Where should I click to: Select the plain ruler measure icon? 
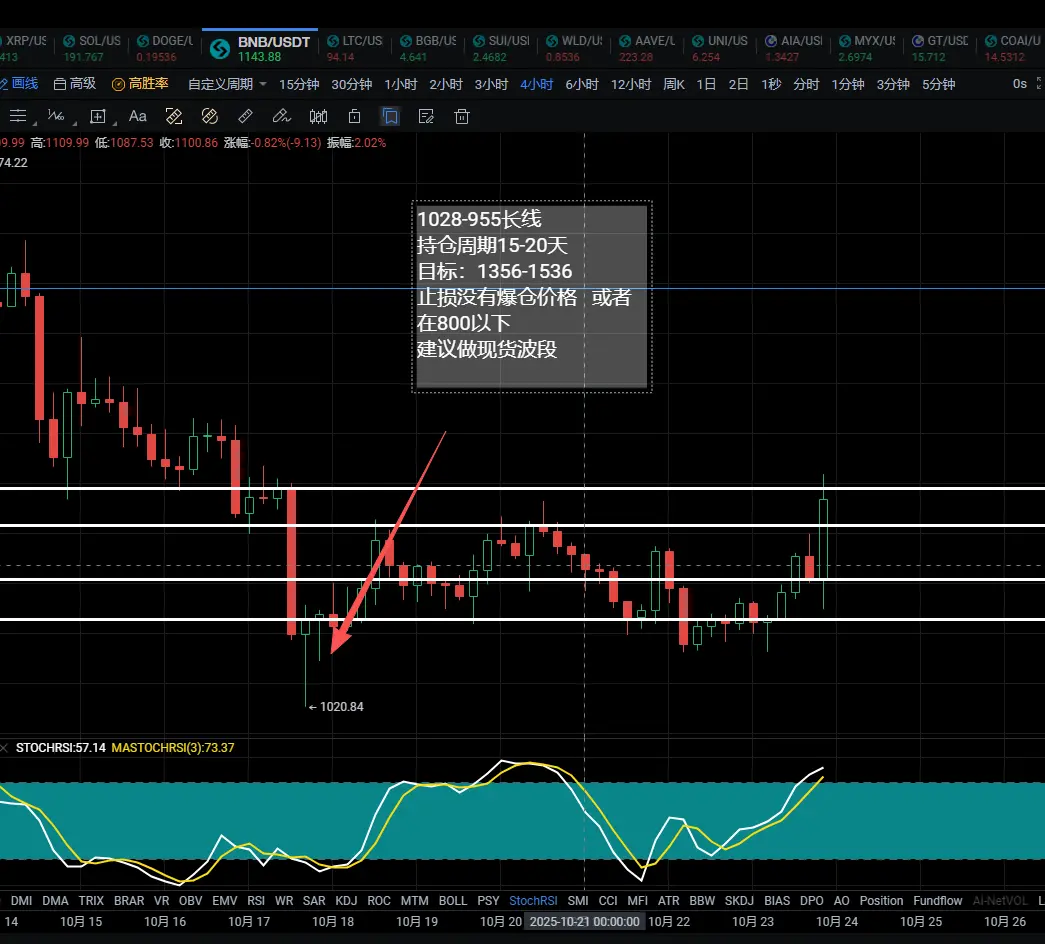245,117
